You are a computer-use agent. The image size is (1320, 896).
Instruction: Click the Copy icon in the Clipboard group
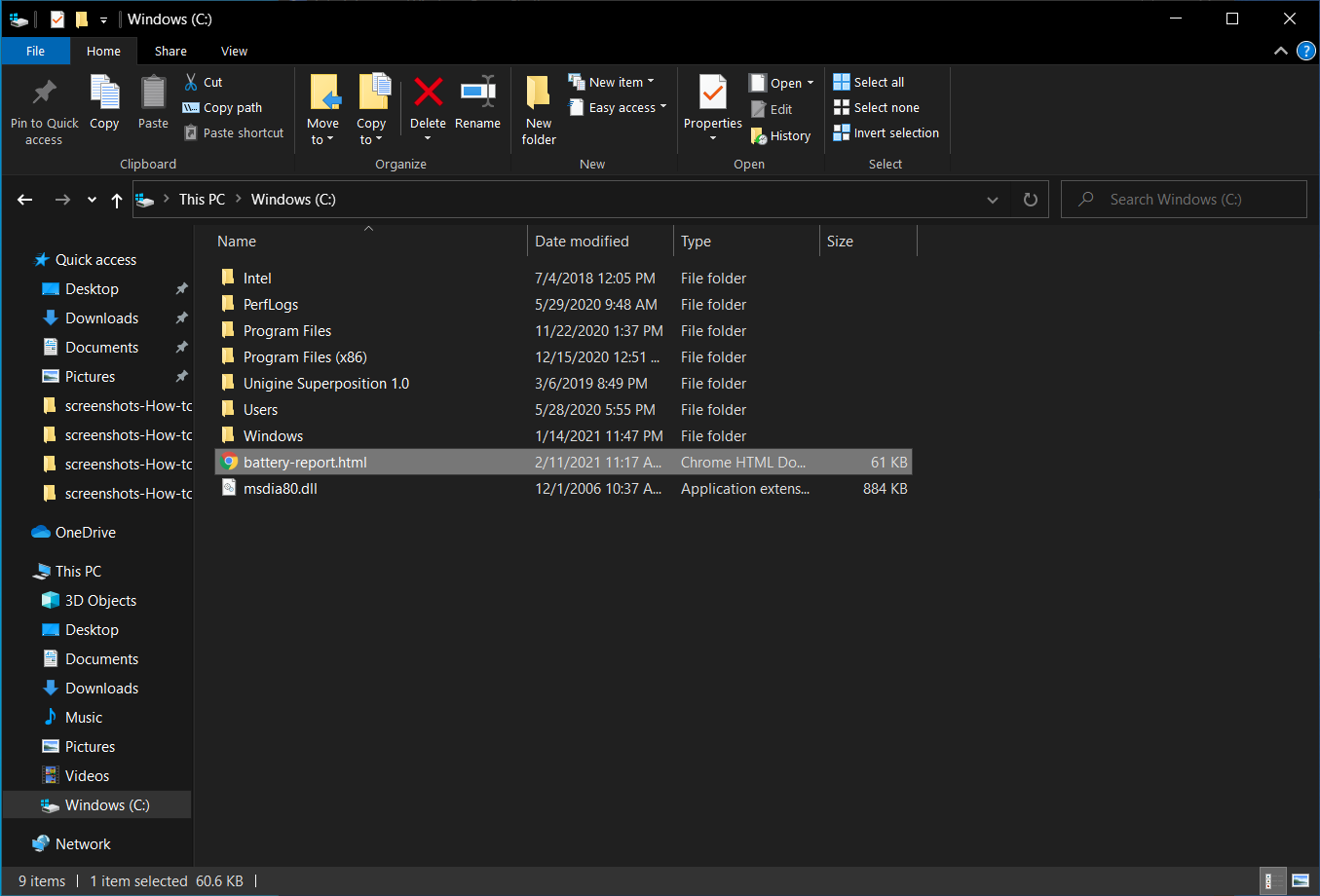(x=104, y=101)
